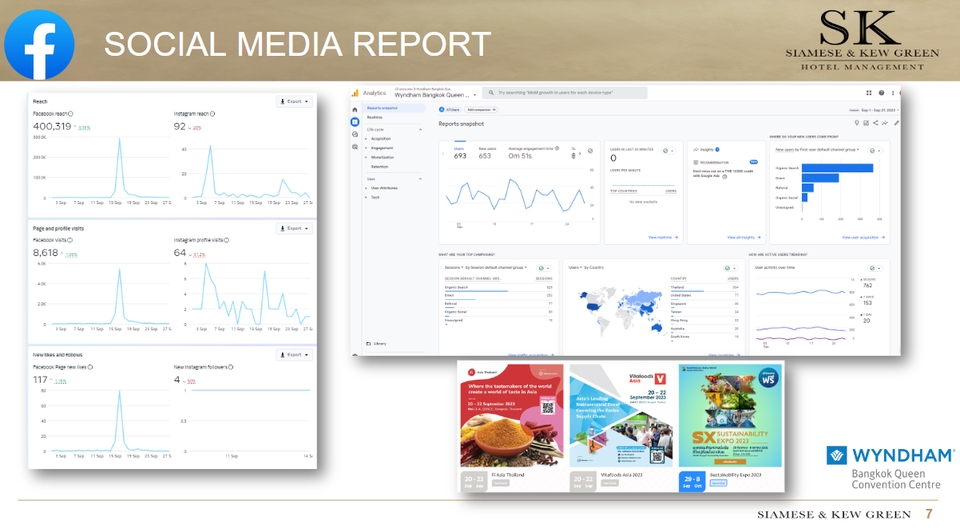This screenshot has width=960, height=532.
Task: Click the Insights lightbulb icon in report toolbar
Action: 857,123
